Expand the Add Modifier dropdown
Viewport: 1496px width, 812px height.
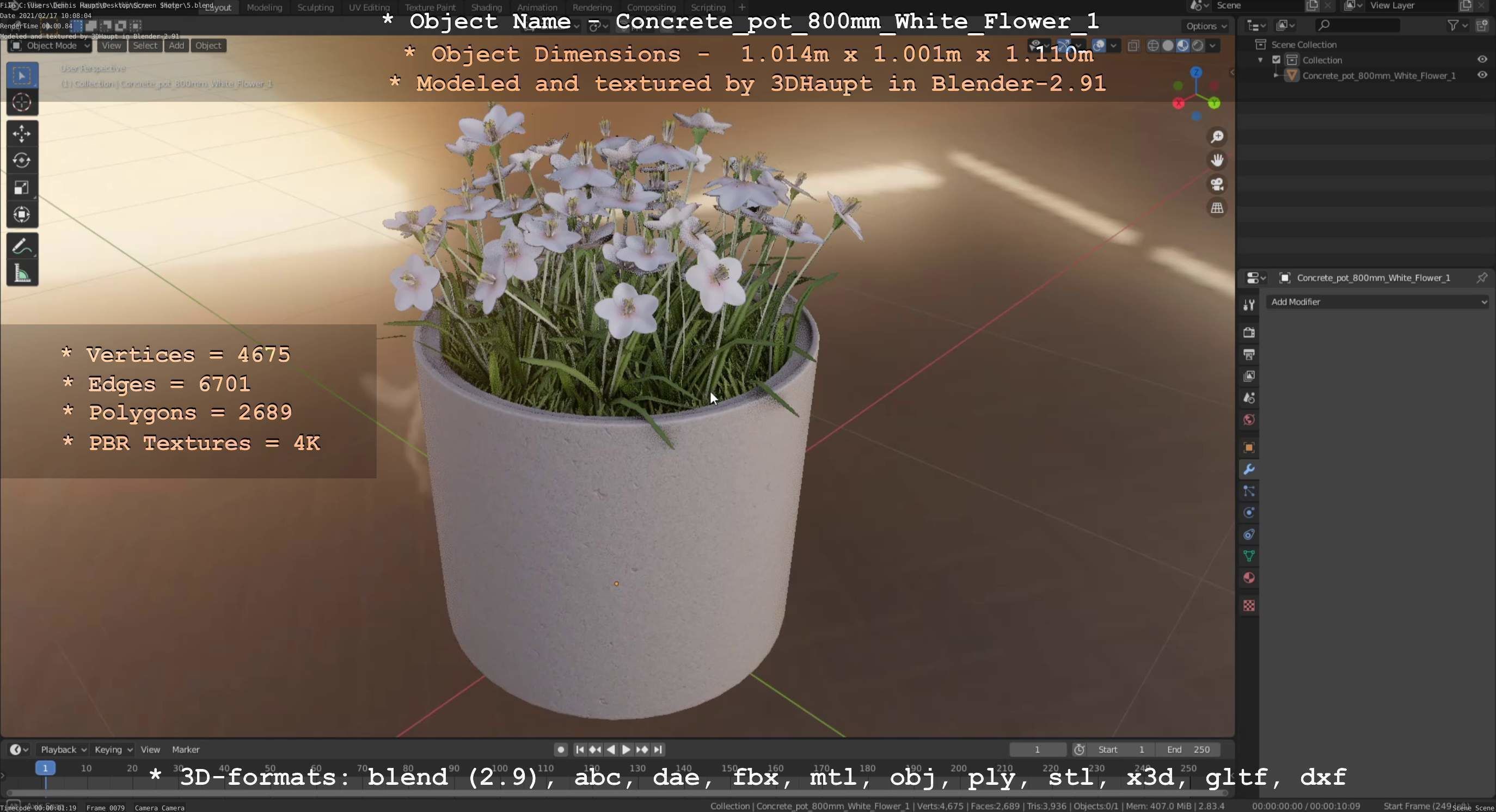coord(1377,302)
